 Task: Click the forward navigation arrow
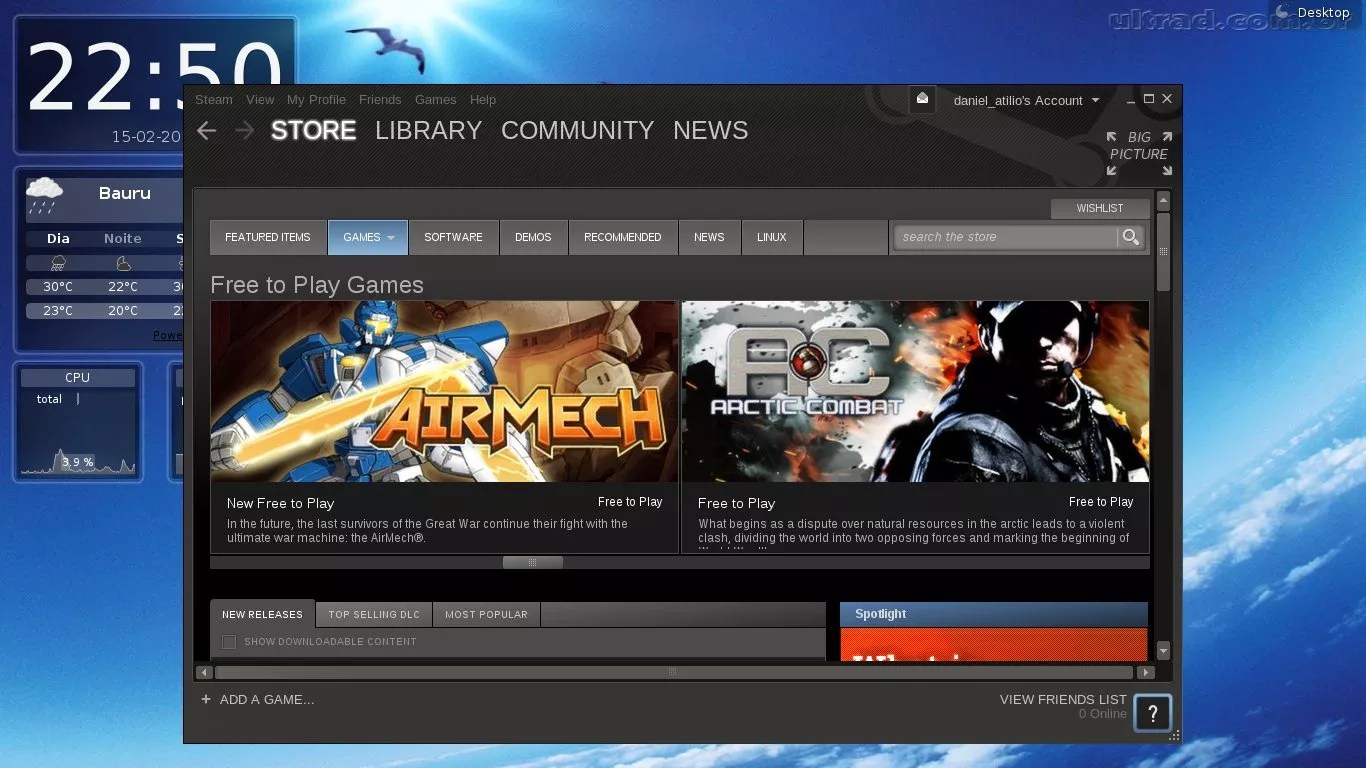pyautogui.click(x=244, y=130)
